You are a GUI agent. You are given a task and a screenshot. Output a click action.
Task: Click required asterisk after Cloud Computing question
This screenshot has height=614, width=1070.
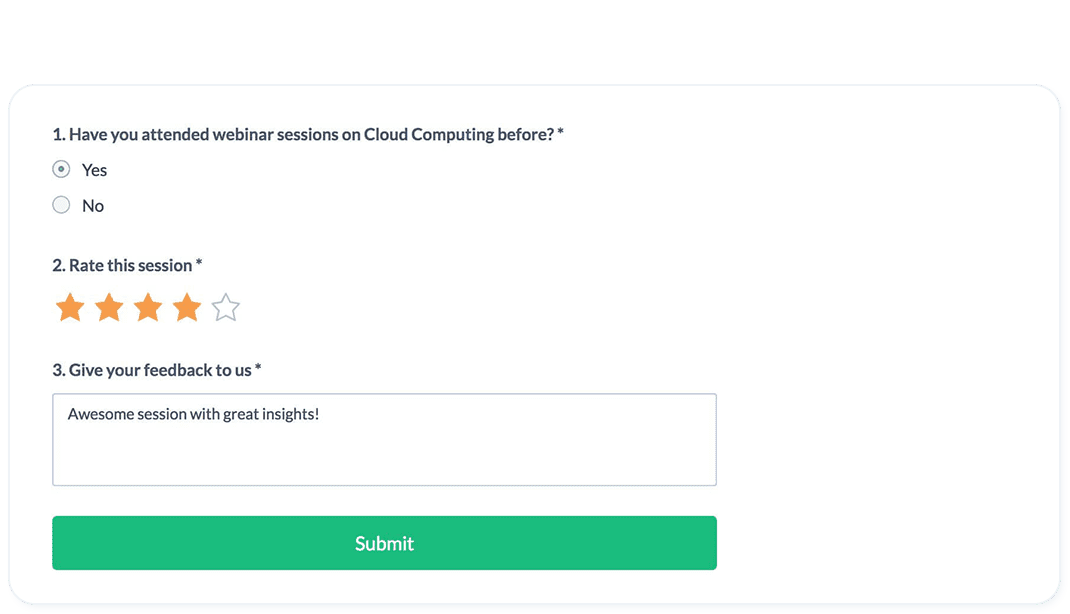pyautogui.click(x=560, y=132)
